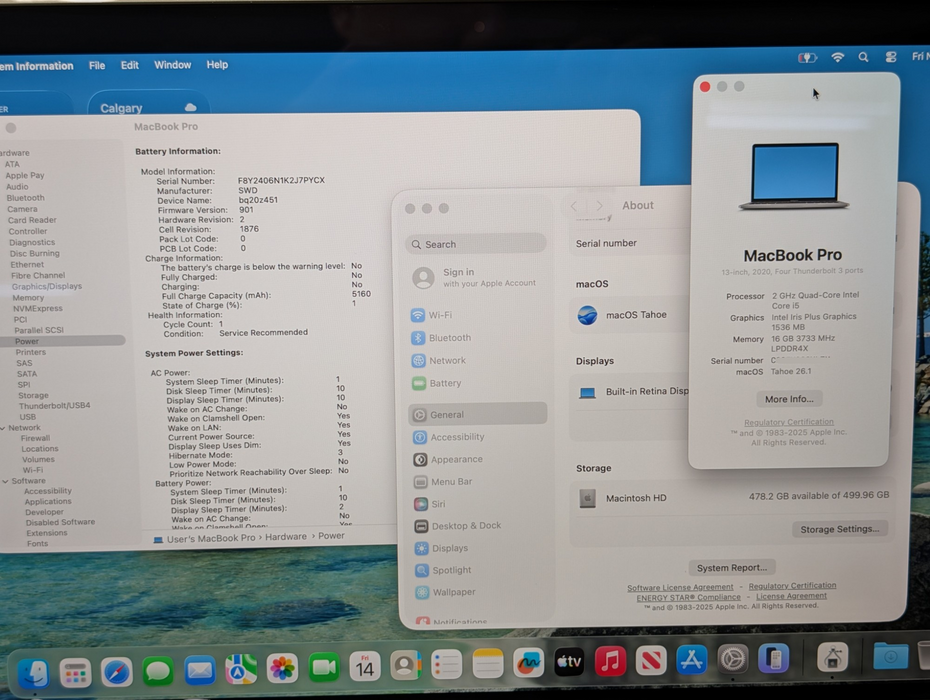Open Notes from the Dock
930x700 pixels.
[488, 663]
